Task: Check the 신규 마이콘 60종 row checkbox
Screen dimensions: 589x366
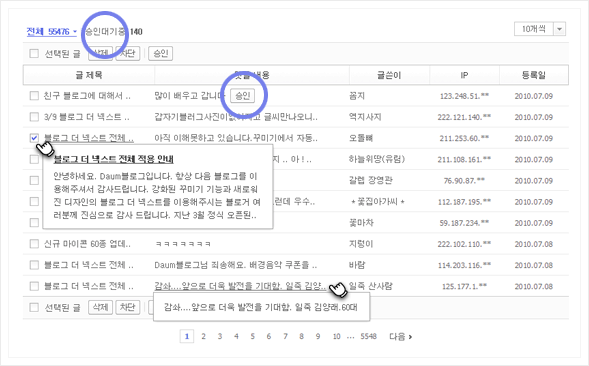Action: 34,244
